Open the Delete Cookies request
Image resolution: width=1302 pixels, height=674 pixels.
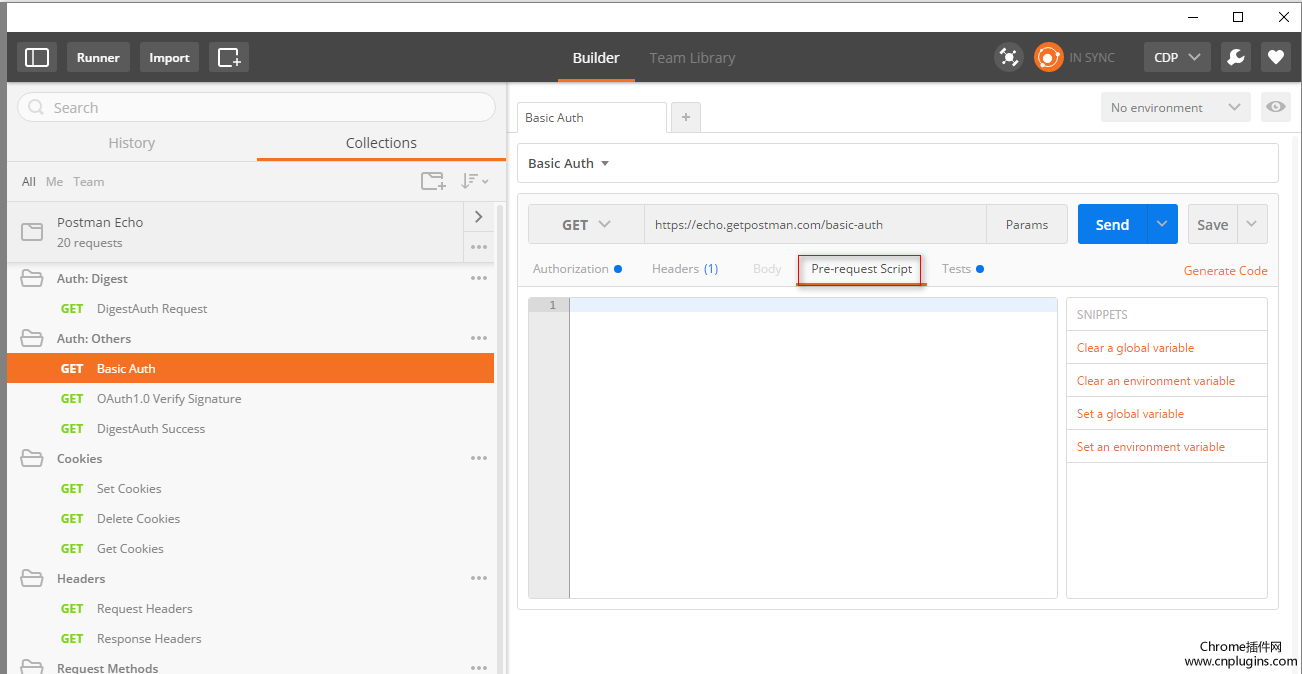250,518
